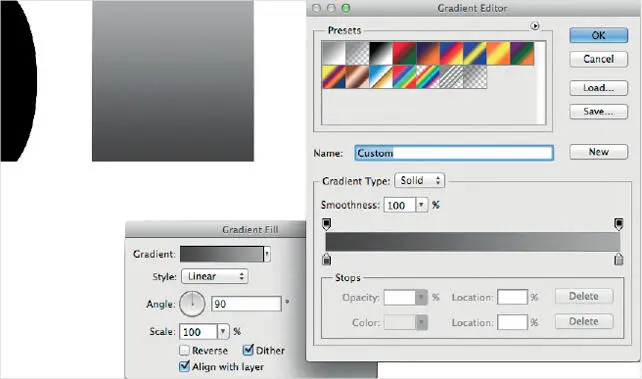
Task: Click the Gradient Fill dialog title bar
Action: tap(215, 230)
